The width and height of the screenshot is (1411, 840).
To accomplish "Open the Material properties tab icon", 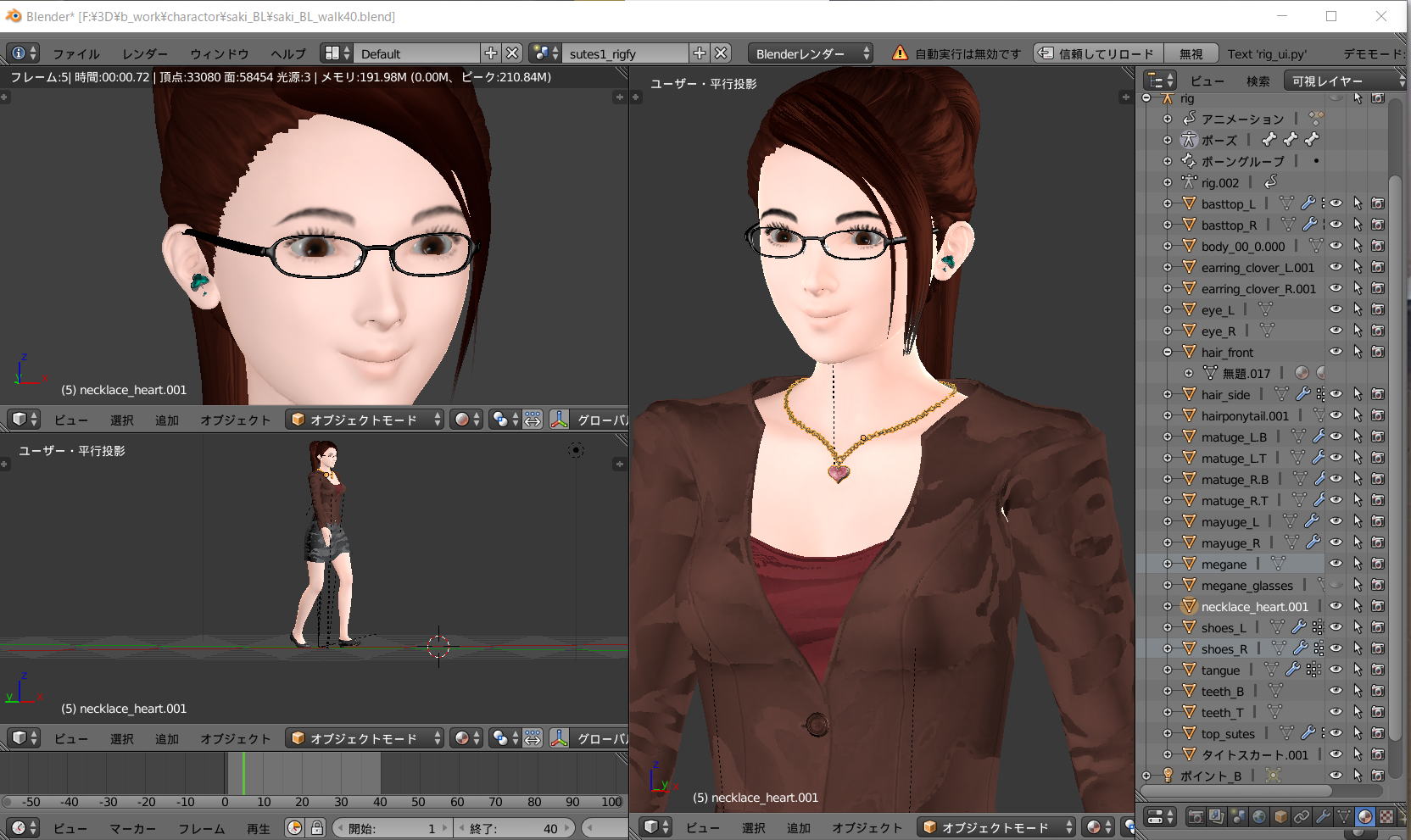I will 1364,817.
